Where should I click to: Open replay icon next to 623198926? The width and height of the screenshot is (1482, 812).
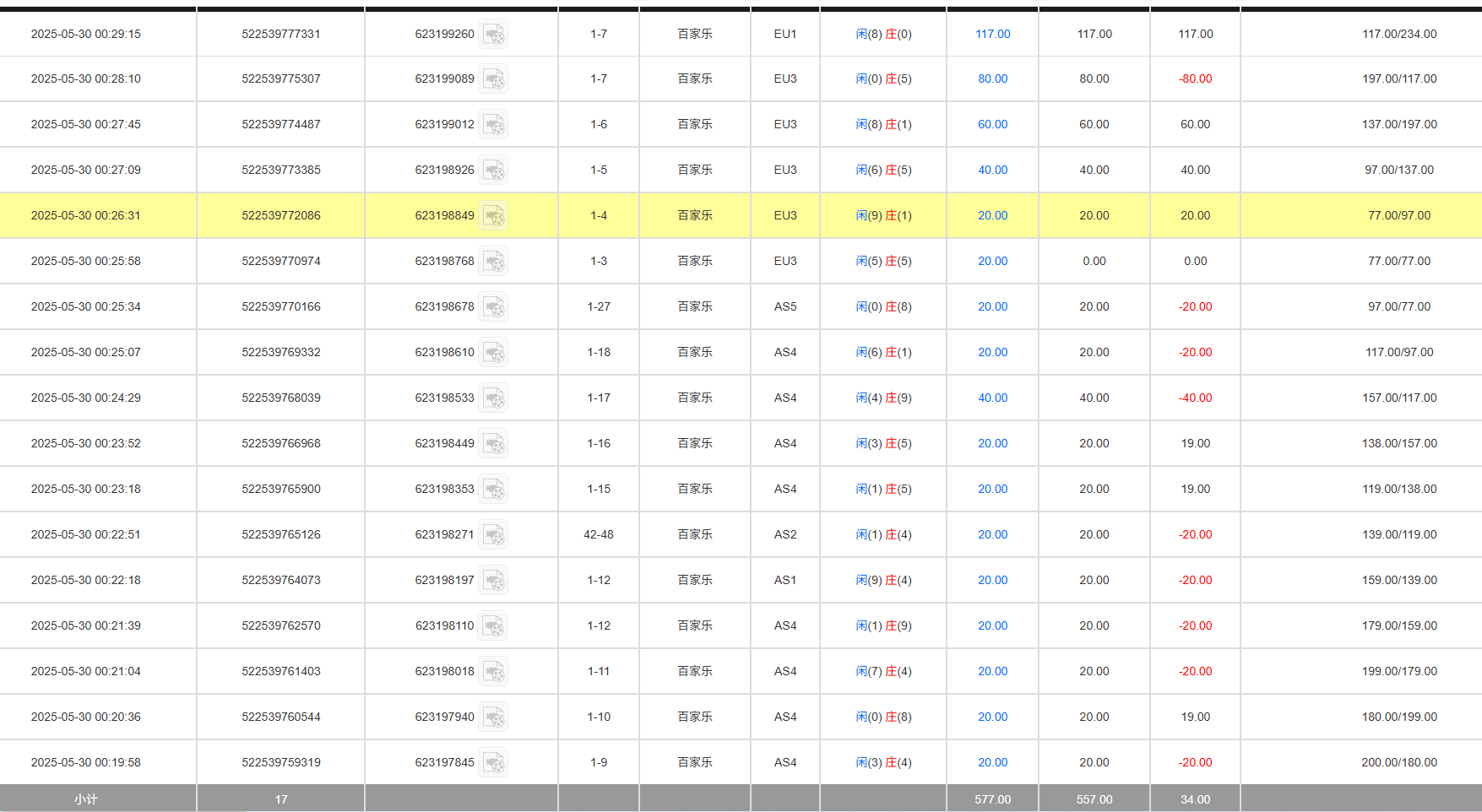point(493,171)
